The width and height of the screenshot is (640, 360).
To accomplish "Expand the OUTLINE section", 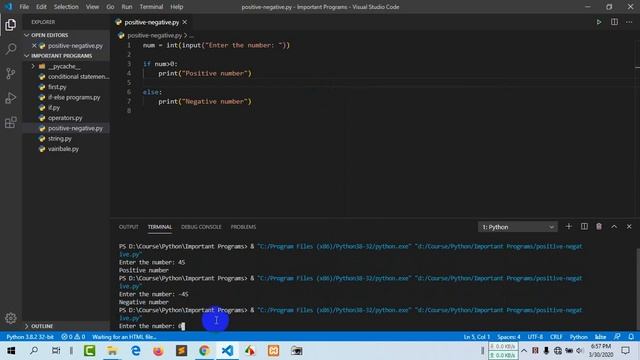I will tap(66, 326).
